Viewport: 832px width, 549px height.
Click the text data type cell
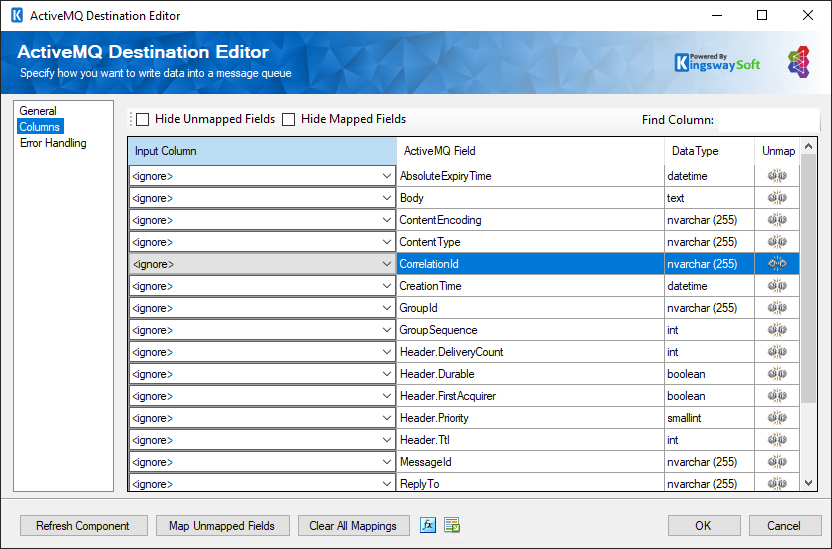click(x=709, y=198)
